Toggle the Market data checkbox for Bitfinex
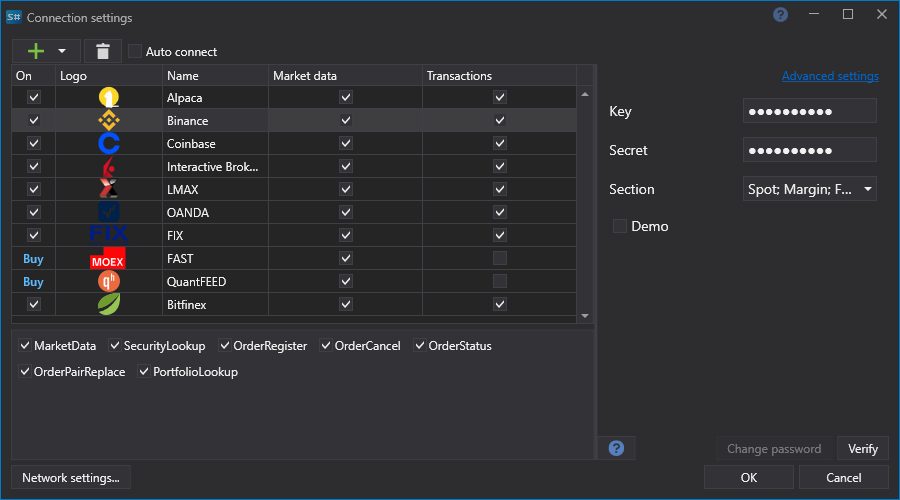900x500 pixels. 346,304
